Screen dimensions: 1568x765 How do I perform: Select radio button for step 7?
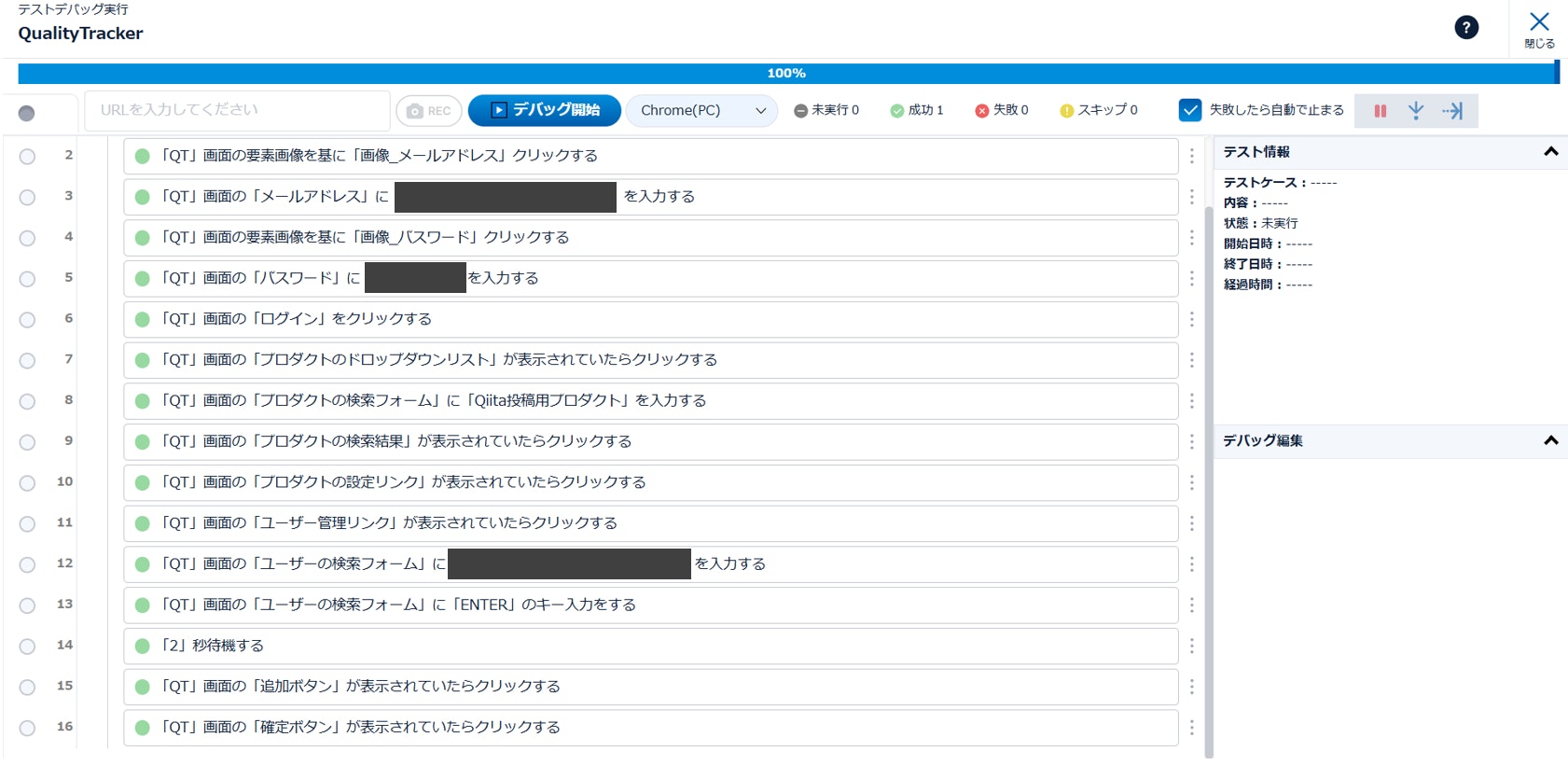tap(27, 361)
